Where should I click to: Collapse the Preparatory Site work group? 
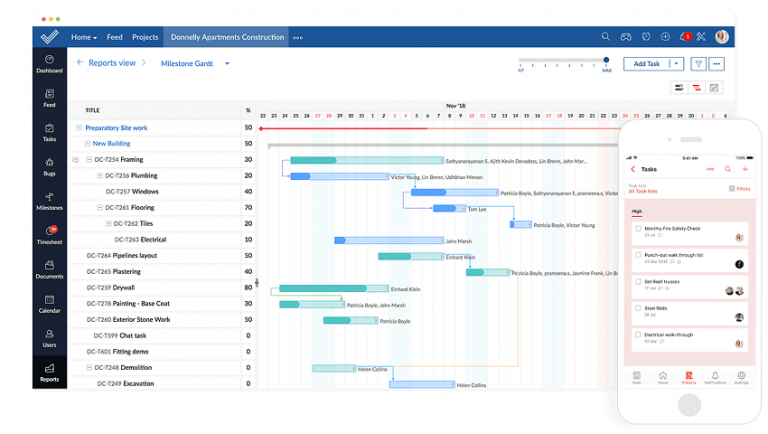point(79,128)
